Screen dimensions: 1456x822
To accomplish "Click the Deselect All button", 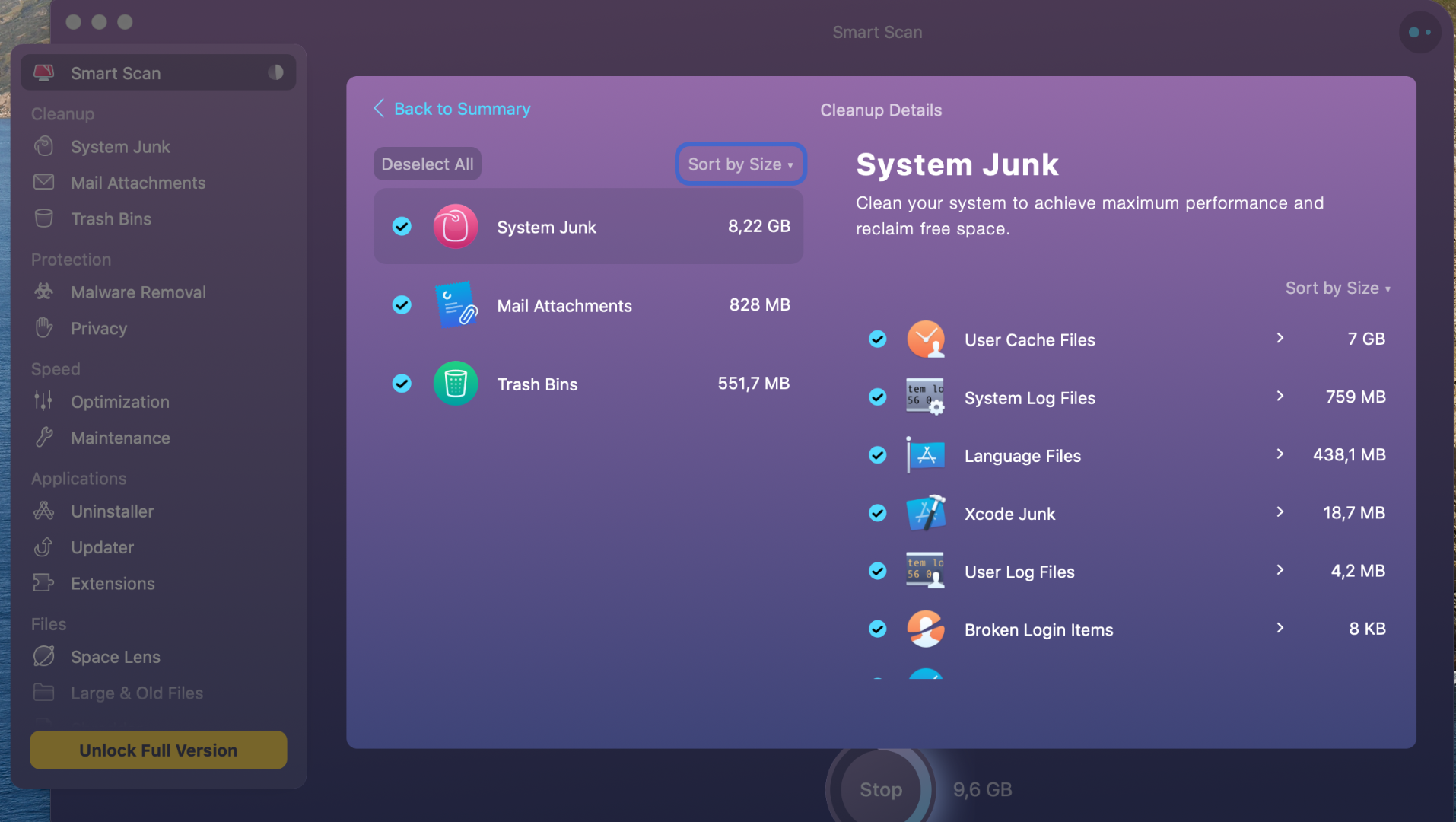I will 428,164.
